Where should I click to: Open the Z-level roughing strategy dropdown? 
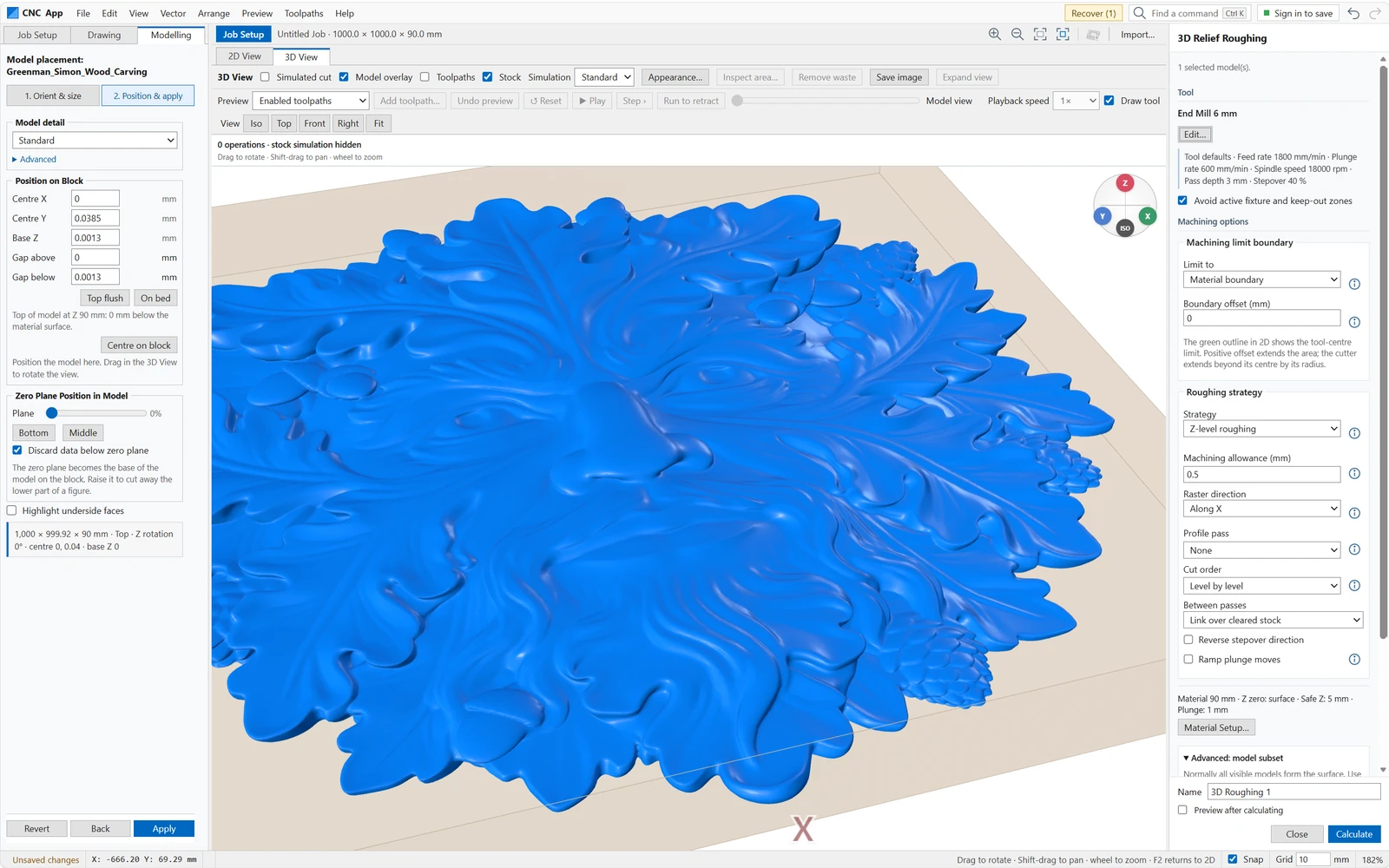(x=1261, y=429)
